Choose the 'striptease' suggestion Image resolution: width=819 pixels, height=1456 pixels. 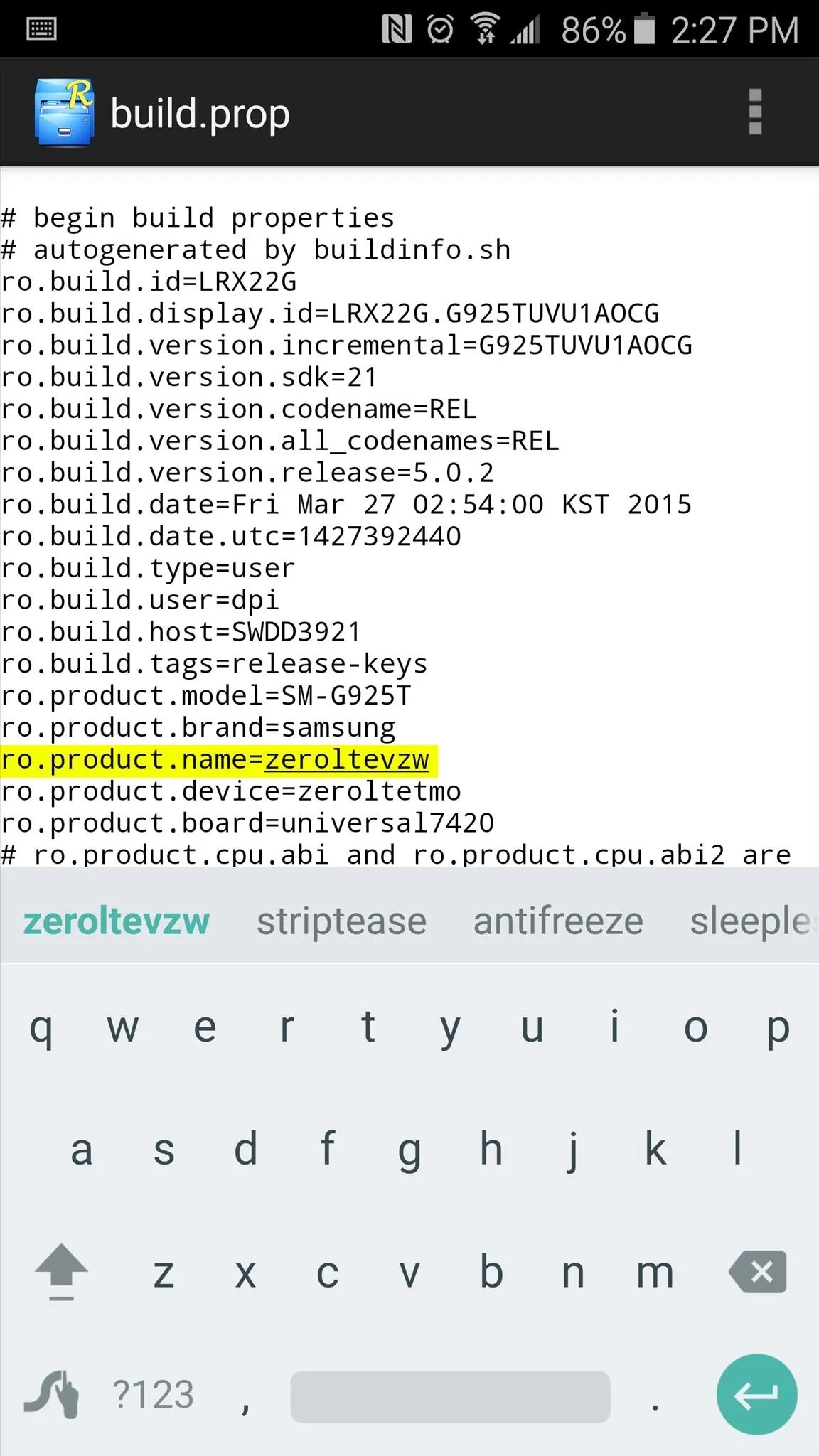341,921
